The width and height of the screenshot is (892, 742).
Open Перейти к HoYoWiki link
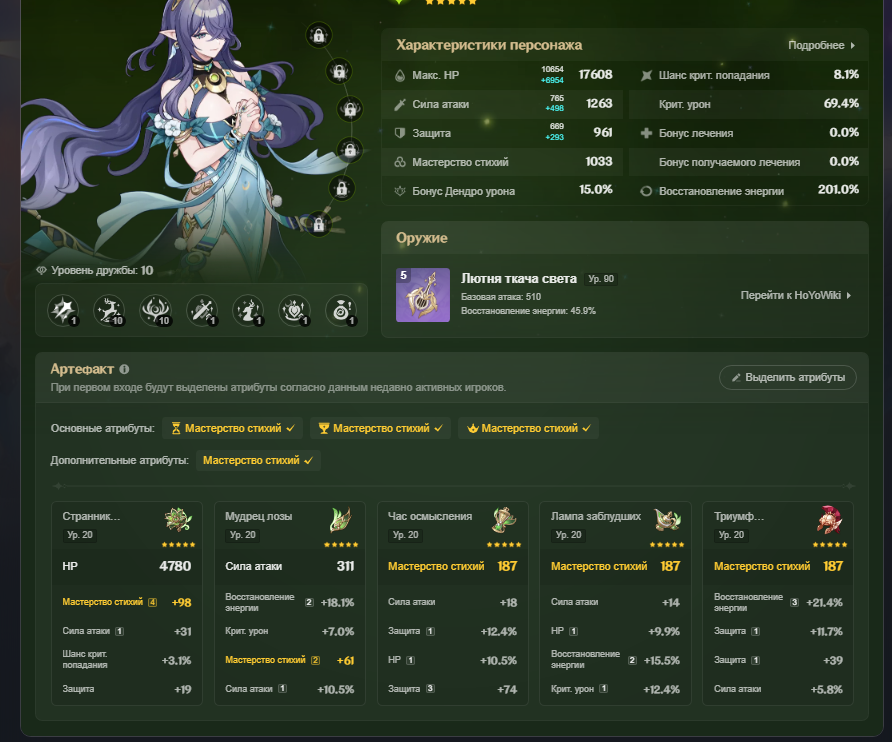[796, 295]
